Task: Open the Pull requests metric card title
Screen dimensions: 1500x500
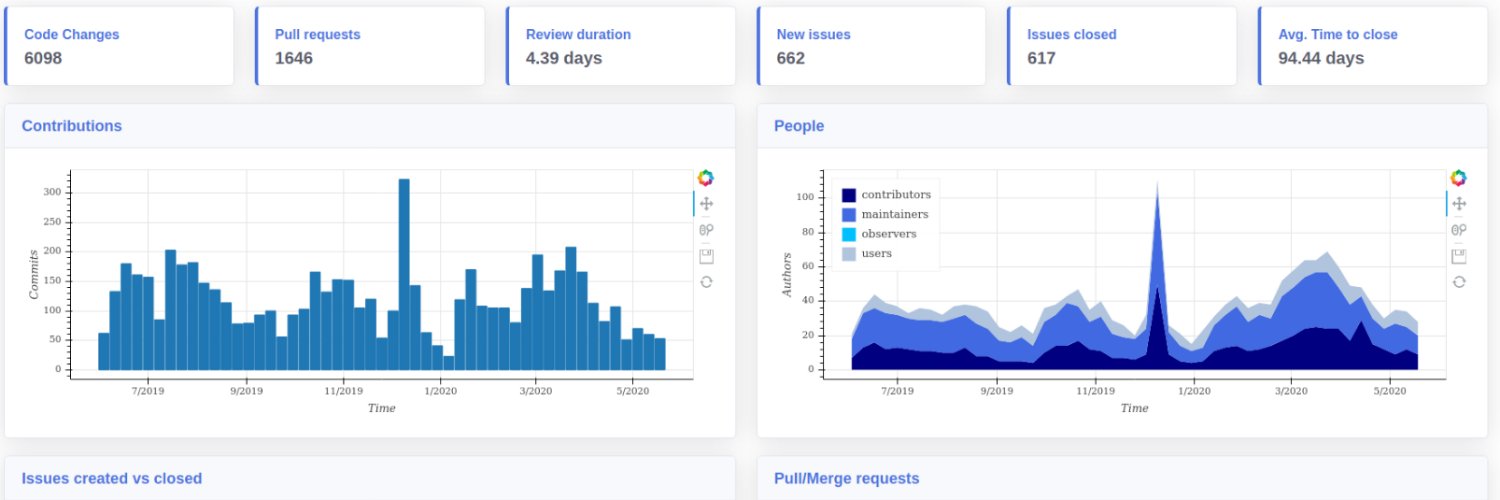Action: click(318, 34)
